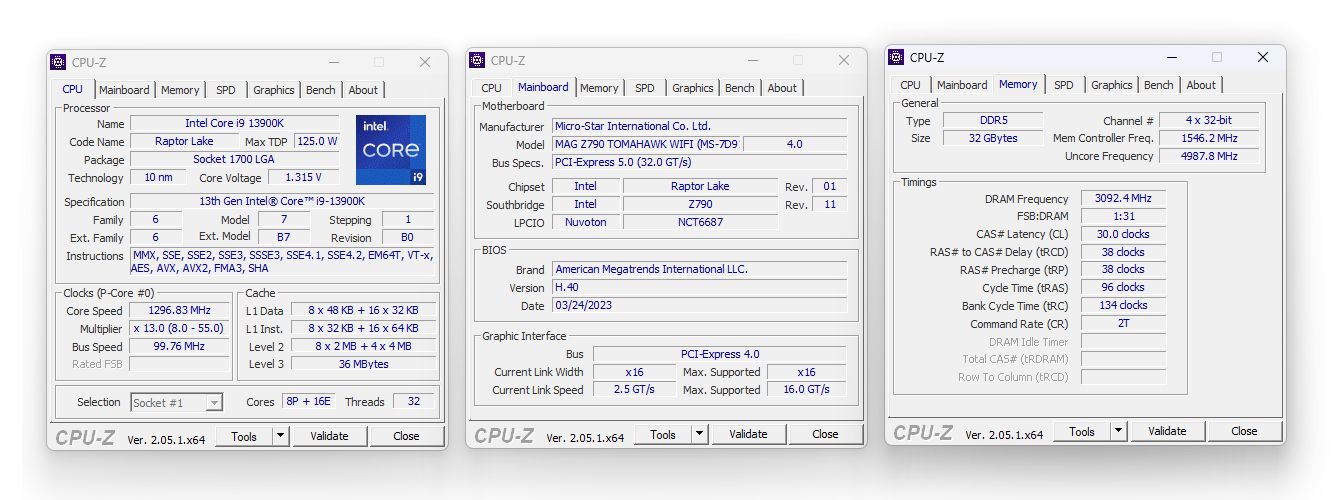Click the CPU-Z icon in the CPU window title bar
The height and width of the screenshot is (500, 1340).
pos(59,62)
